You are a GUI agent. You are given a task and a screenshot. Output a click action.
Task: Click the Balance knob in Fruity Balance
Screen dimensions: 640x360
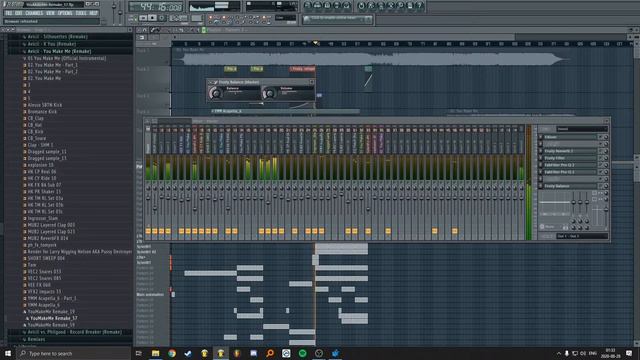click(x=216, y=93)
